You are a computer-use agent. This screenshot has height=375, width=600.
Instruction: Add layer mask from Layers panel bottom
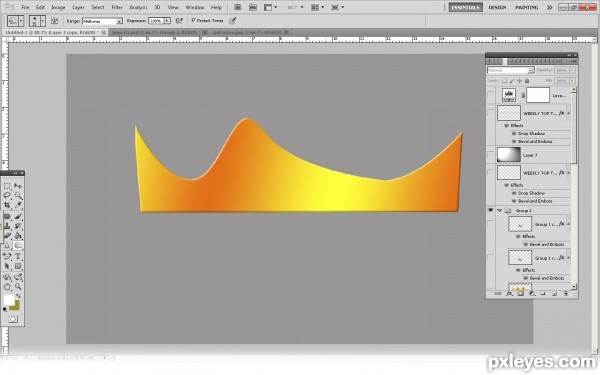pos(520,294)
